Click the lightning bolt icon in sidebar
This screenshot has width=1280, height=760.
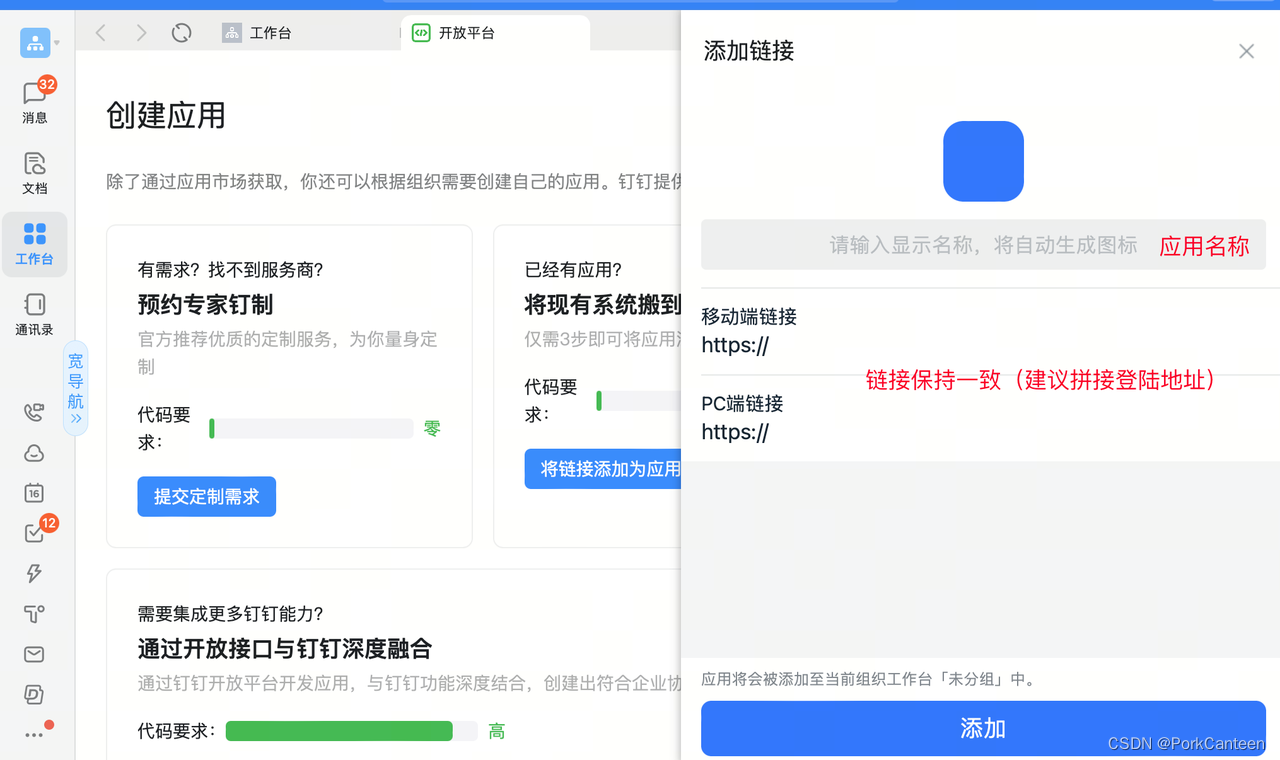click(34, 573)
